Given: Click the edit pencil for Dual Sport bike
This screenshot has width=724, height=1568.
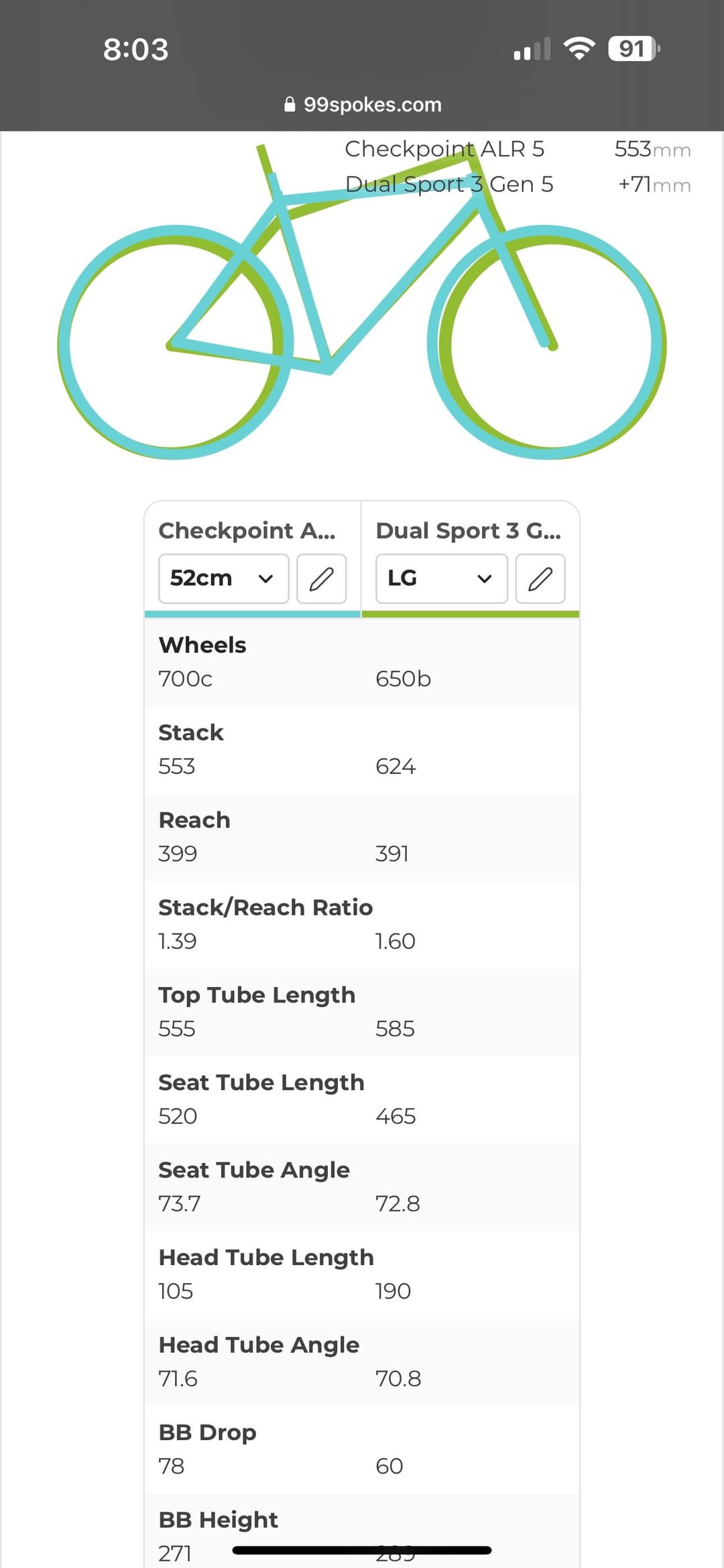Looking at the screenshot, I should [540, 578].
